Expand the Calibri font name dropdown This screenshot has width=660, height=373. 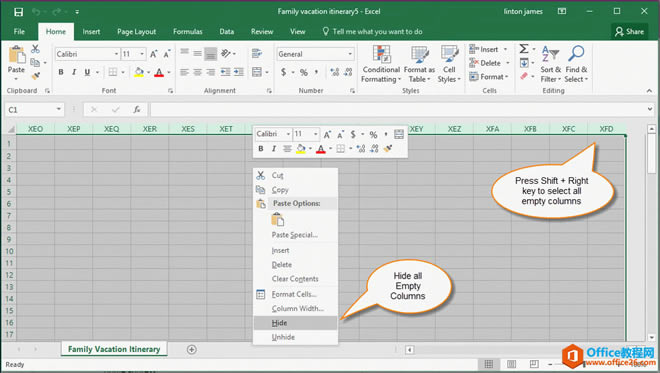[x=116, y=54]
